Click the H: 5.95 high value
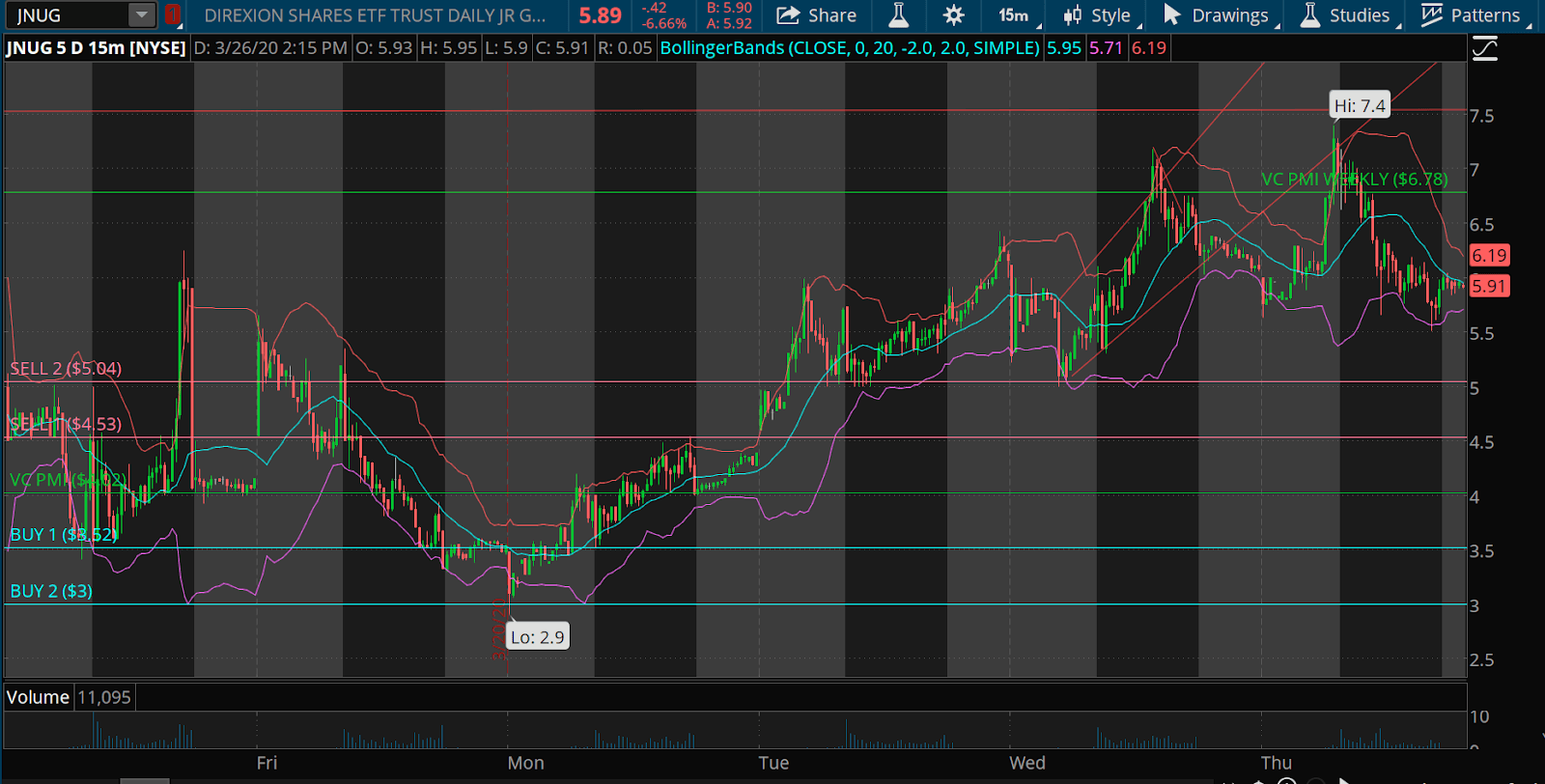The height and width of the screenshot is (784, 1545). point(448,48)
